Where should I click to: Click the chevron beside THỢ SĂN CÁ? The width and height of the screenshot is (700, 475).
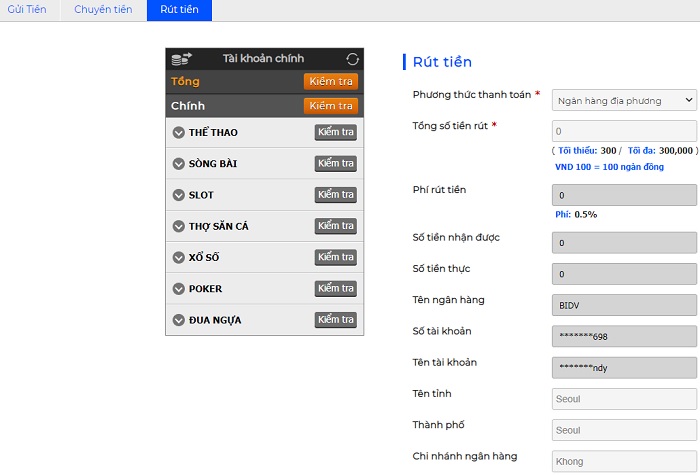pos(178,226)
